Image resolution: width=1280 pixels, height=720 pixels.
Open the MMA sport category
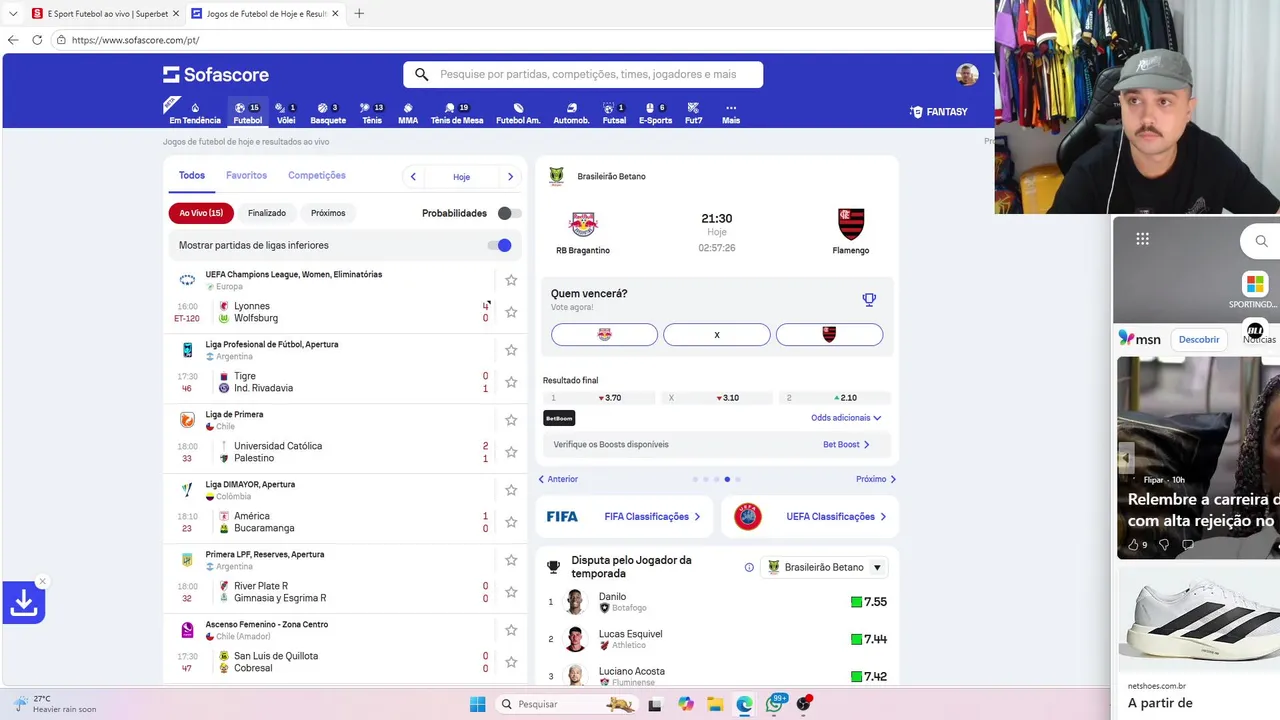click(x=408, y=113)
